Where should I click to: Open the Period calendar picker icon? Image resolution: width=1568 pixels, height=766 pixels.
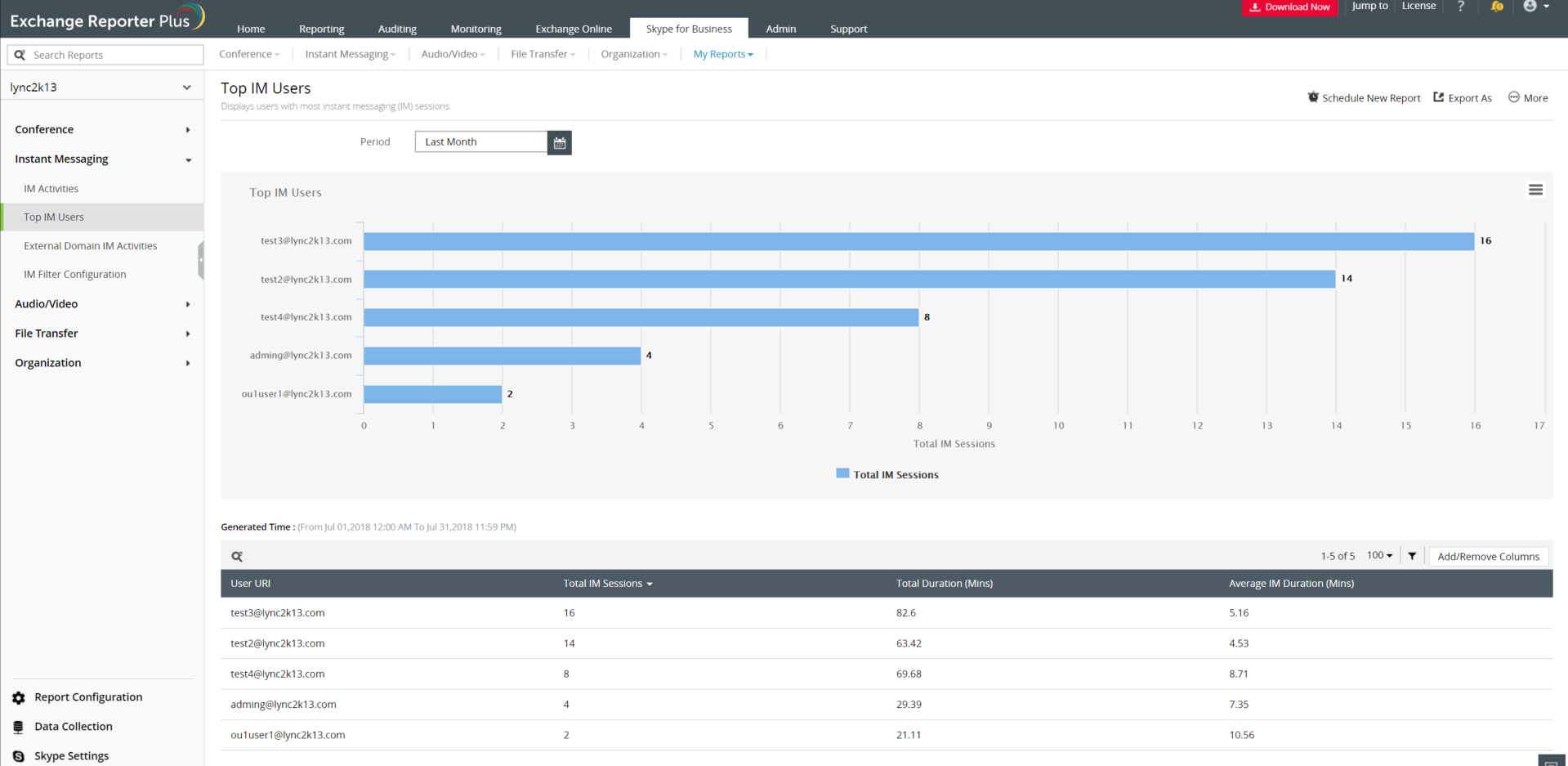tap(560, 142)
